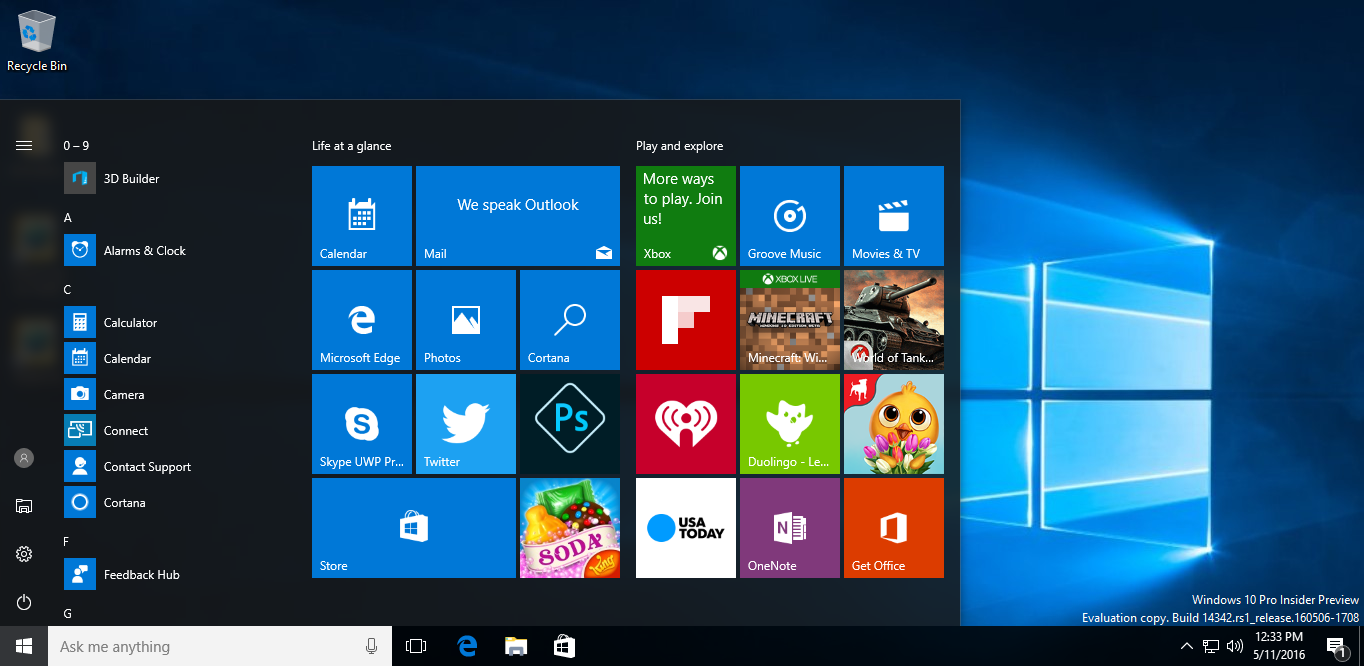
Task: Open the USA Today tile
Action: click(x=686, y=528)
